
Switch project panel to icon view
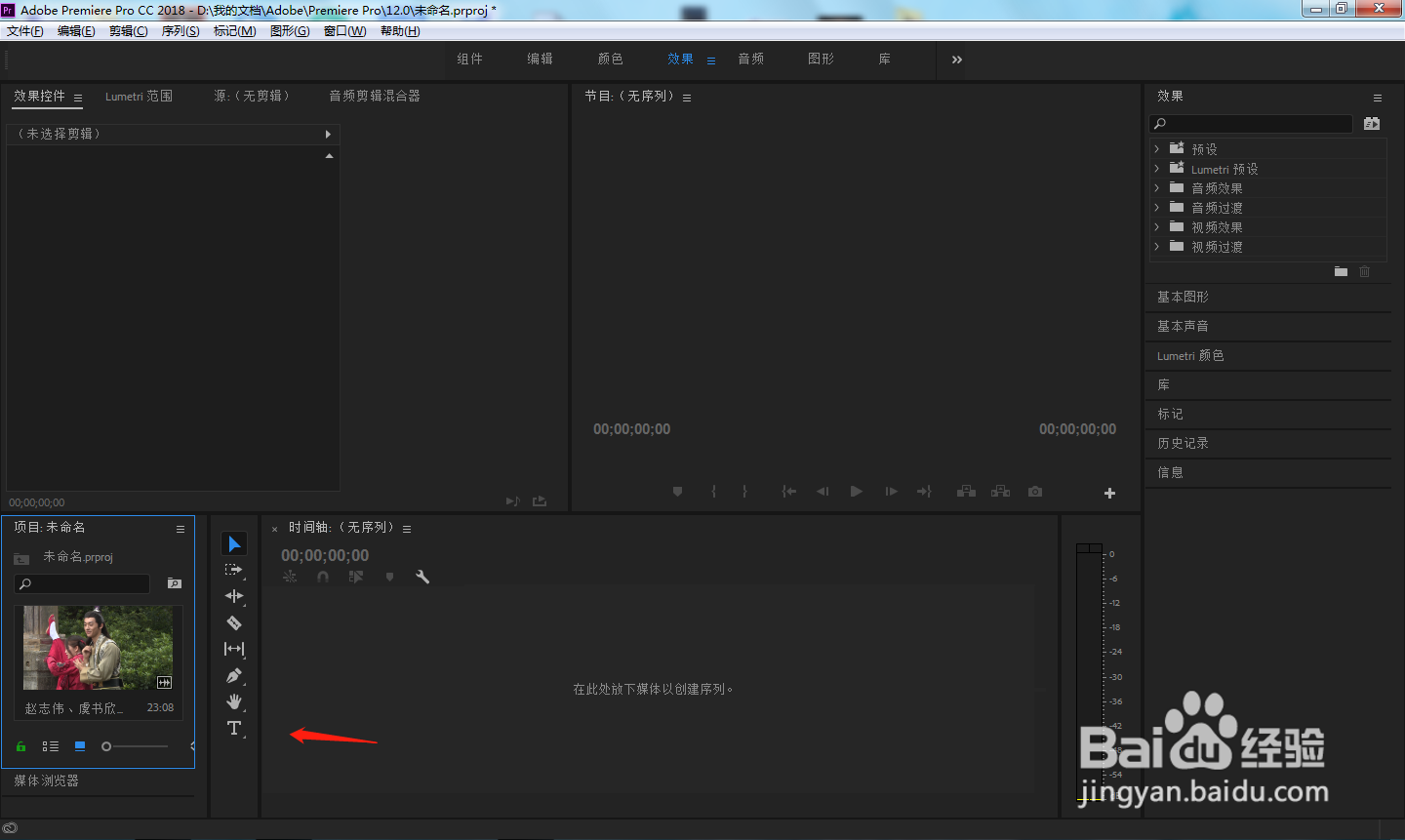click(80, 746)
